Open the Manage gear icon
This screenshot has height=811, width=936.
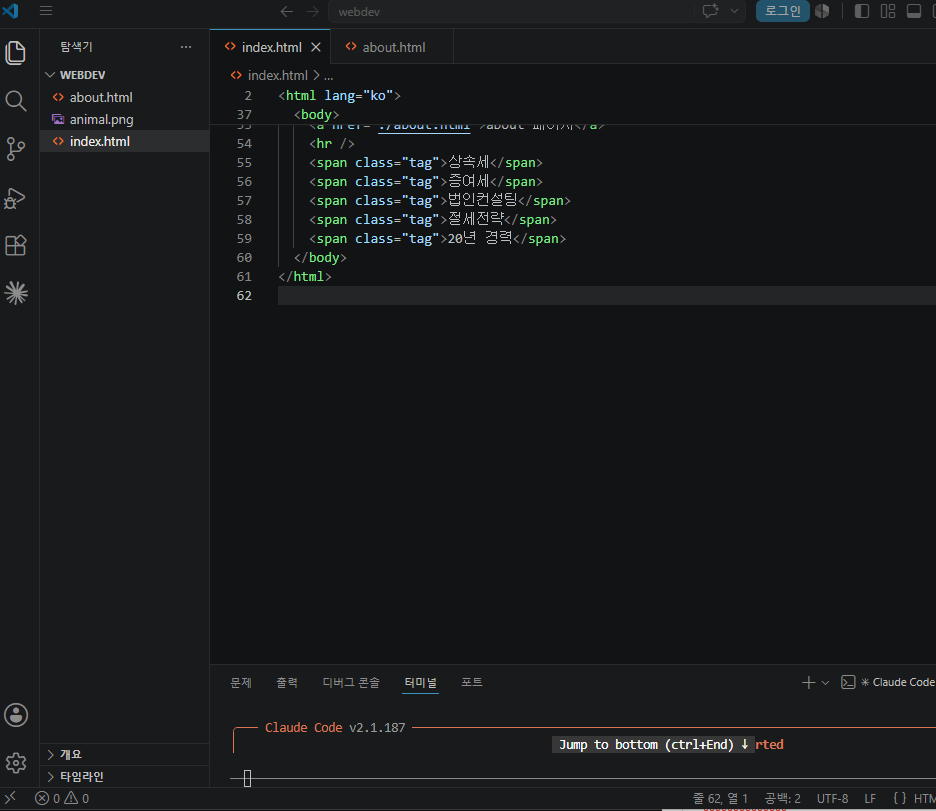(x=16, y=763)
